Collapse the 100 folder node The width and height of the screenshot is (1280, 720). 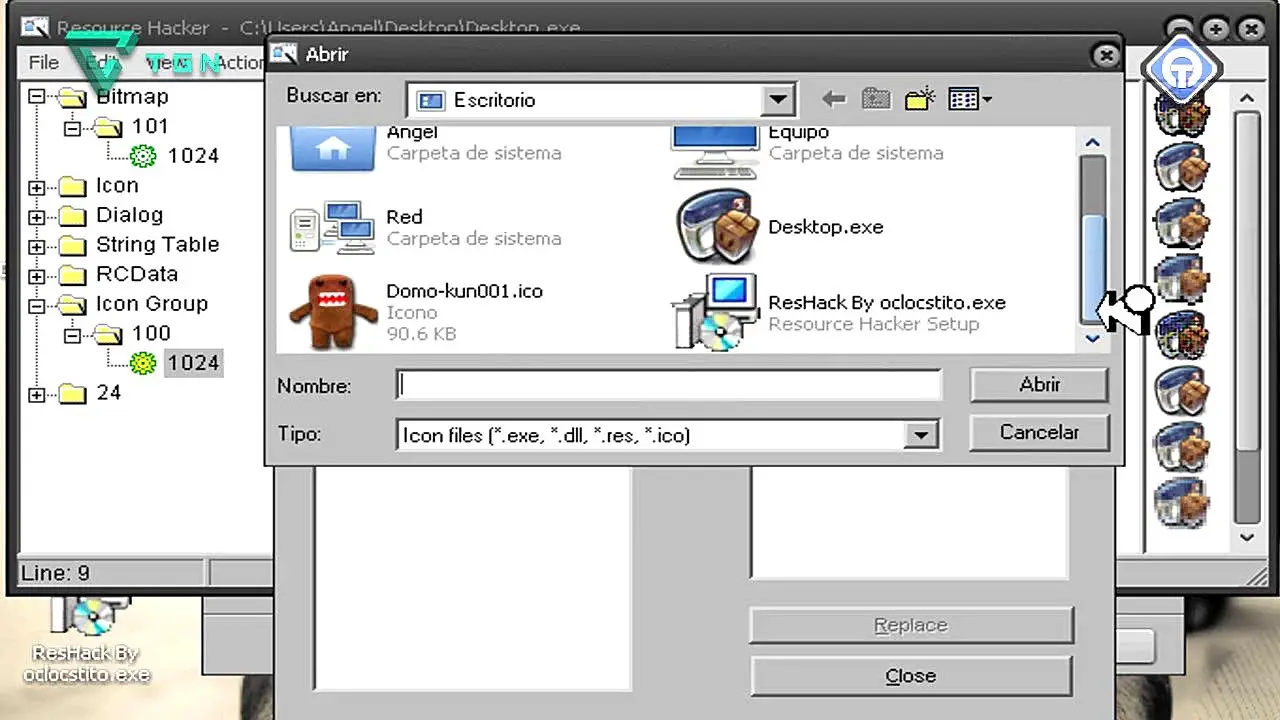(72, 335)
